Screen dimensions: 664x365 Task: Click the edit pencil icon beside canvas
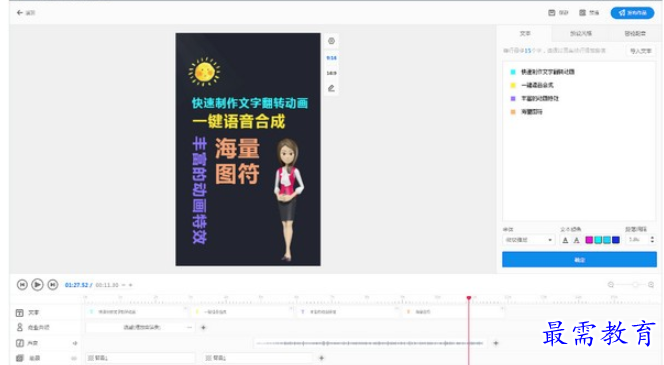tap(331, 88)
